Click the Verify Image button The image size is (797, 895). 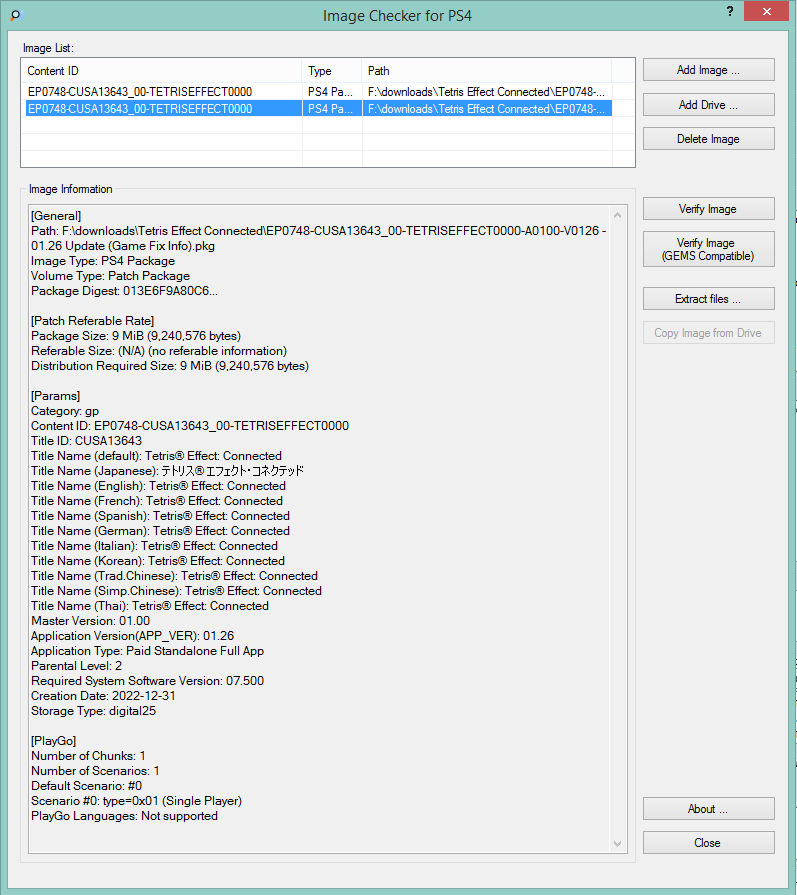click(x=709, y=209)
